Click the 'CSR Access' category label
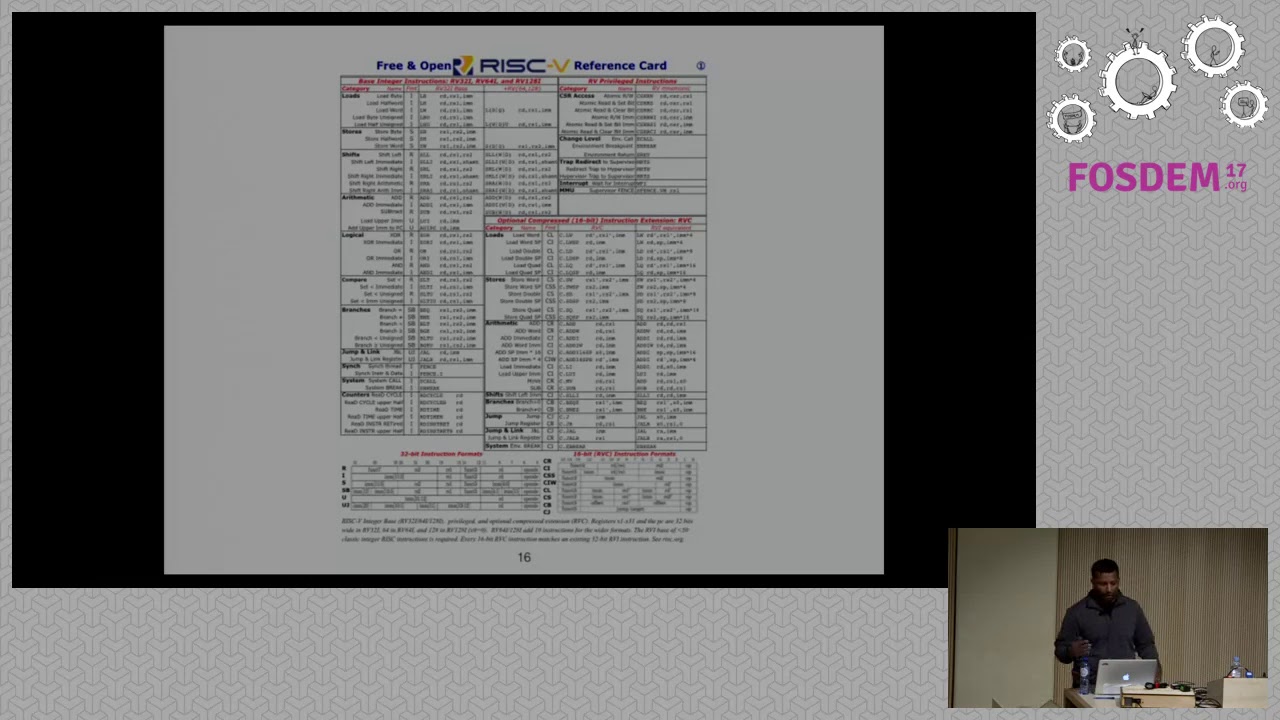The image size is (1280, 720). (x=577, y=96)
